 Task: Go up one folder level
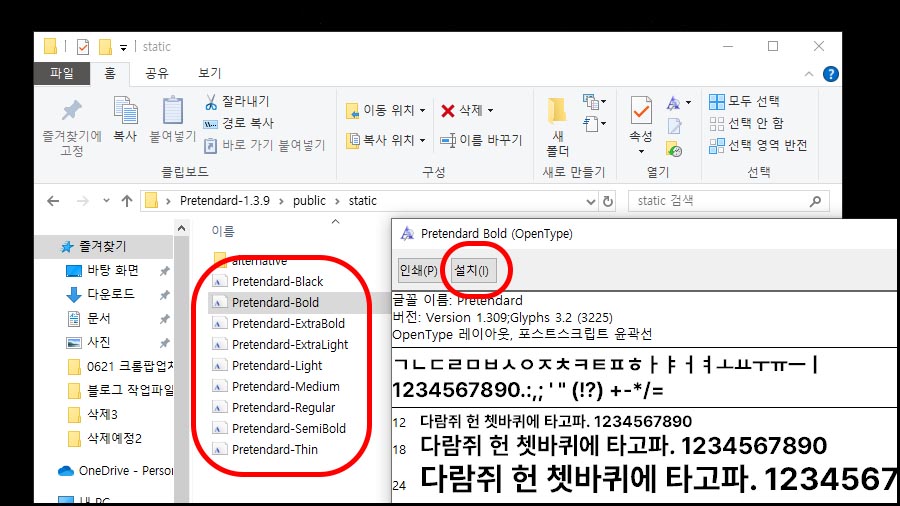(x=127, y=201)
